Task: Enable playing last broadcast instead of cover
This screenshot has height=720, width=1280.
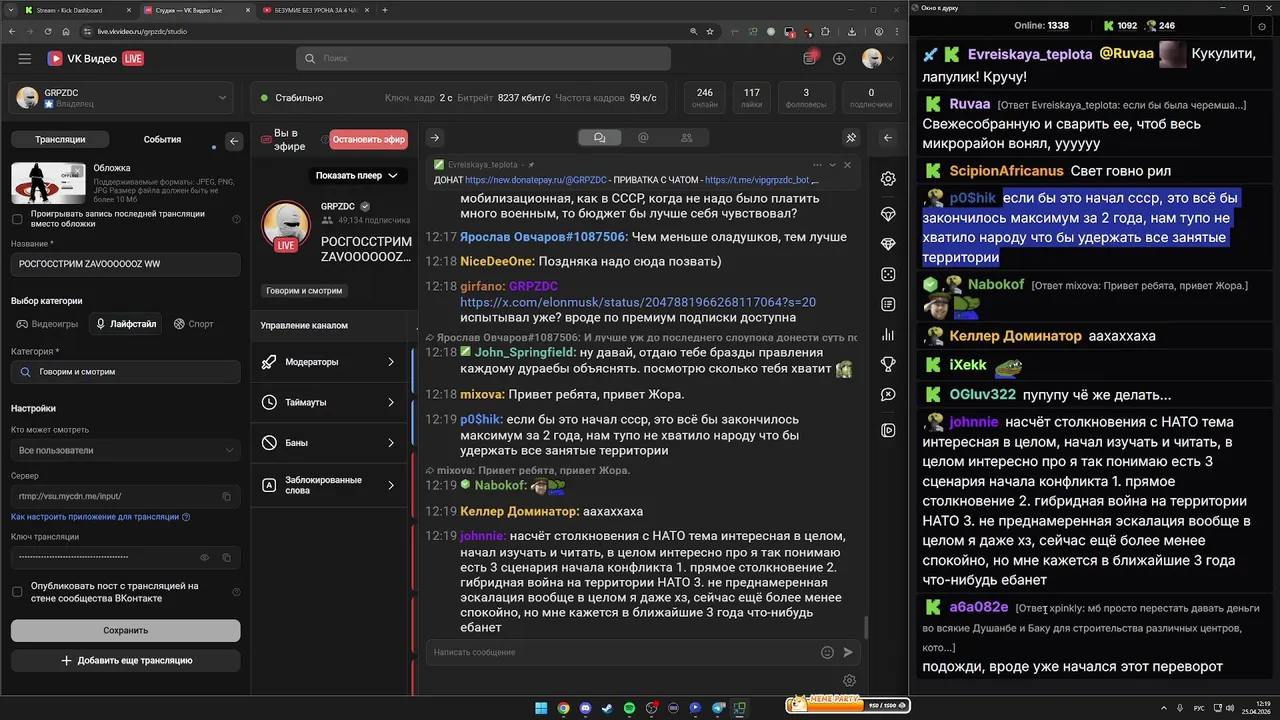Action: (x=17, y=219)
